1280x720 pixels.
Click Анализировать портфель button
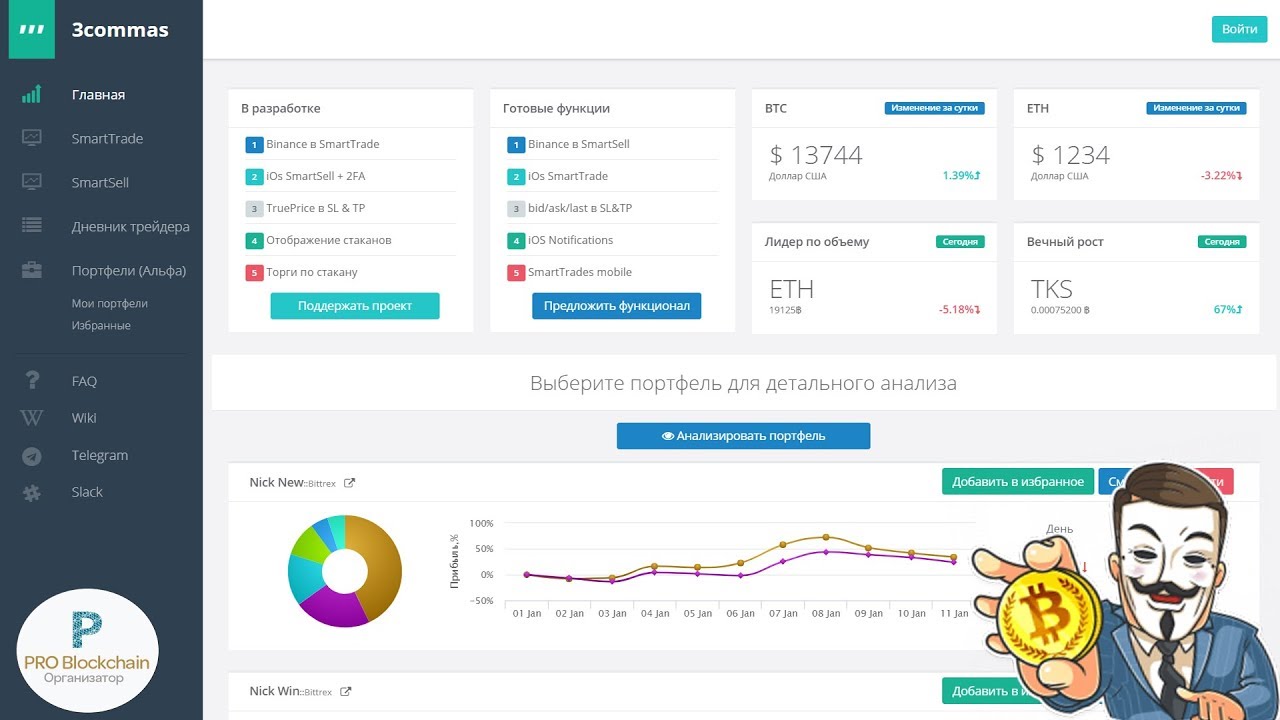743,436
